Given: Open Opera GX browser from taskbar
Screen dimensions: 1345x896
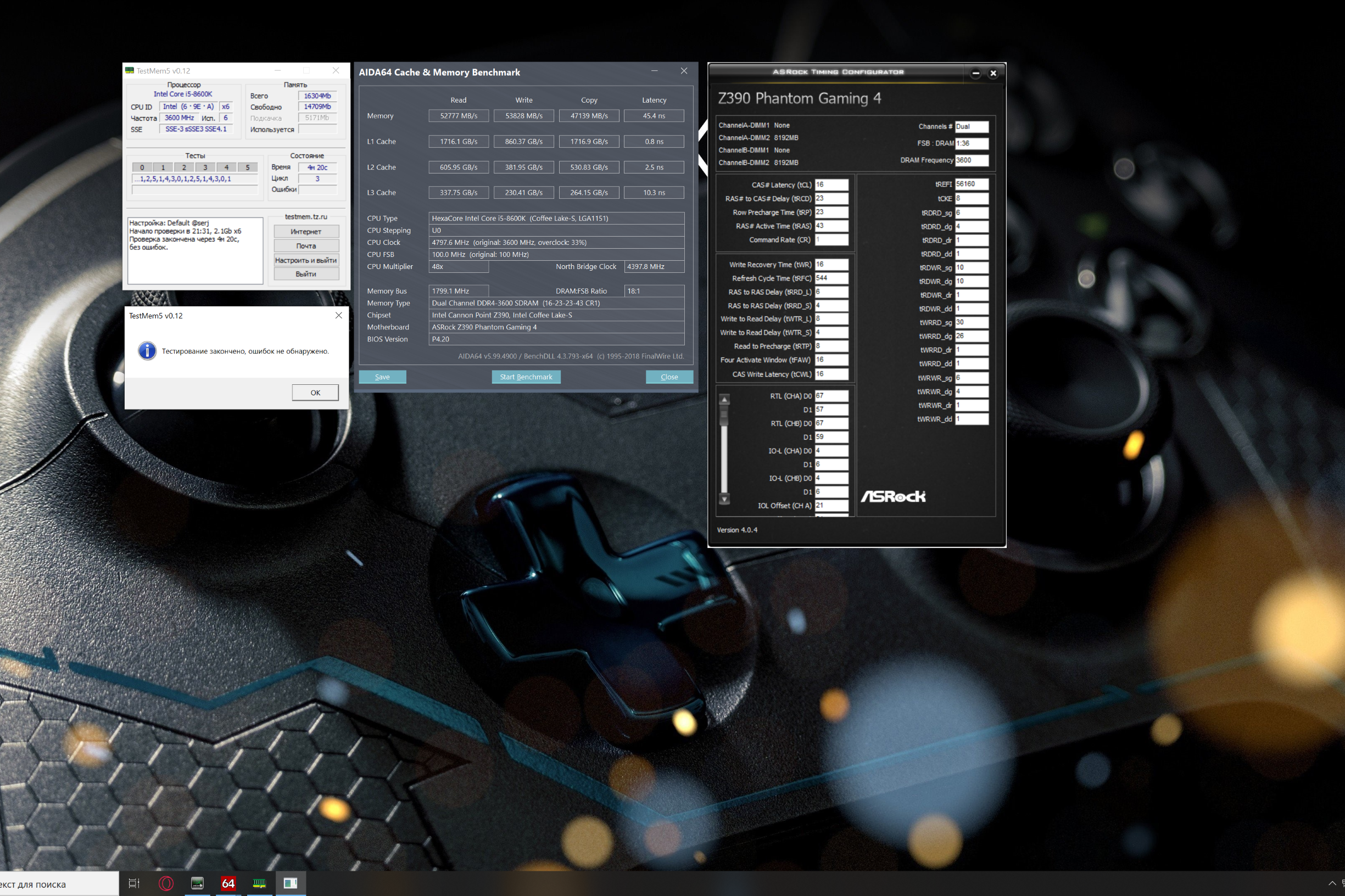Looking at the screenshot, I should tap(166, 883).
